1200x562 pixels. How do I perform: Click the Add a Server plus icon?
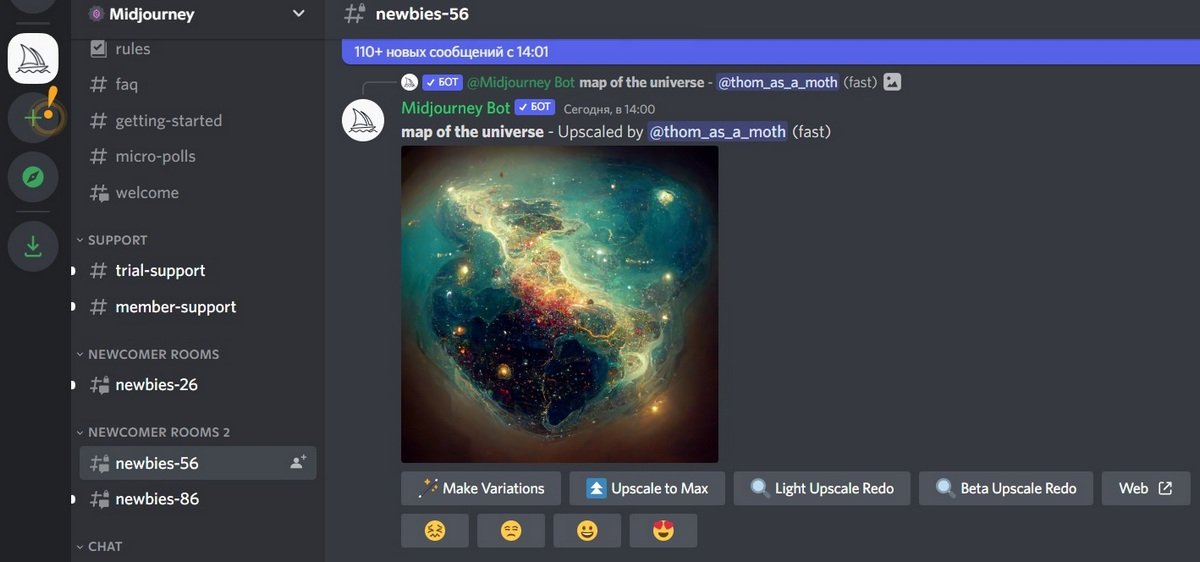tap(33, 118)
